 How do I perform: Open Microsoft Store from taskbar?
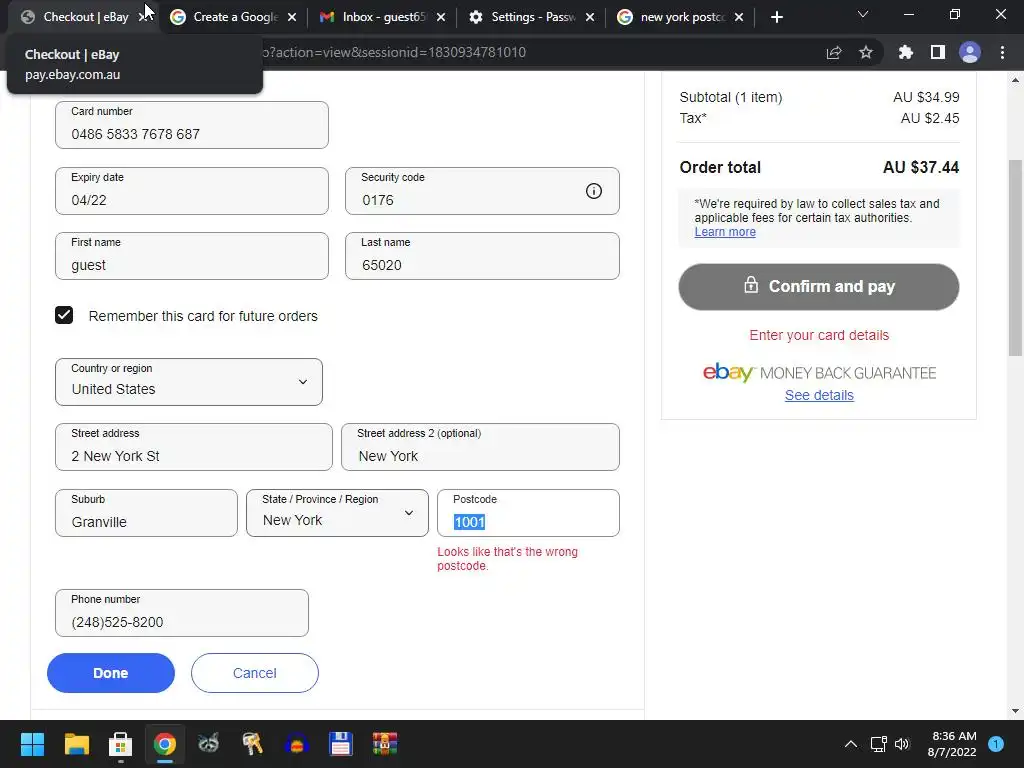click(x=120, y=744)
